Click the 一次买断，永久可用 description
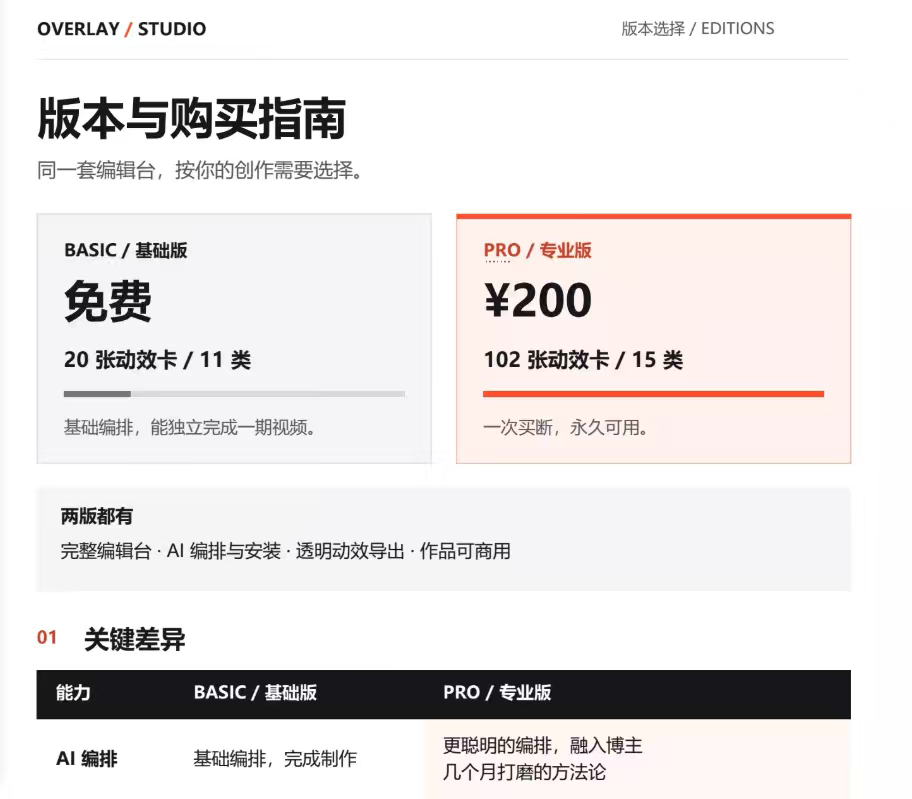Screen dimensions: 912x799 click(x=565, y=427)
